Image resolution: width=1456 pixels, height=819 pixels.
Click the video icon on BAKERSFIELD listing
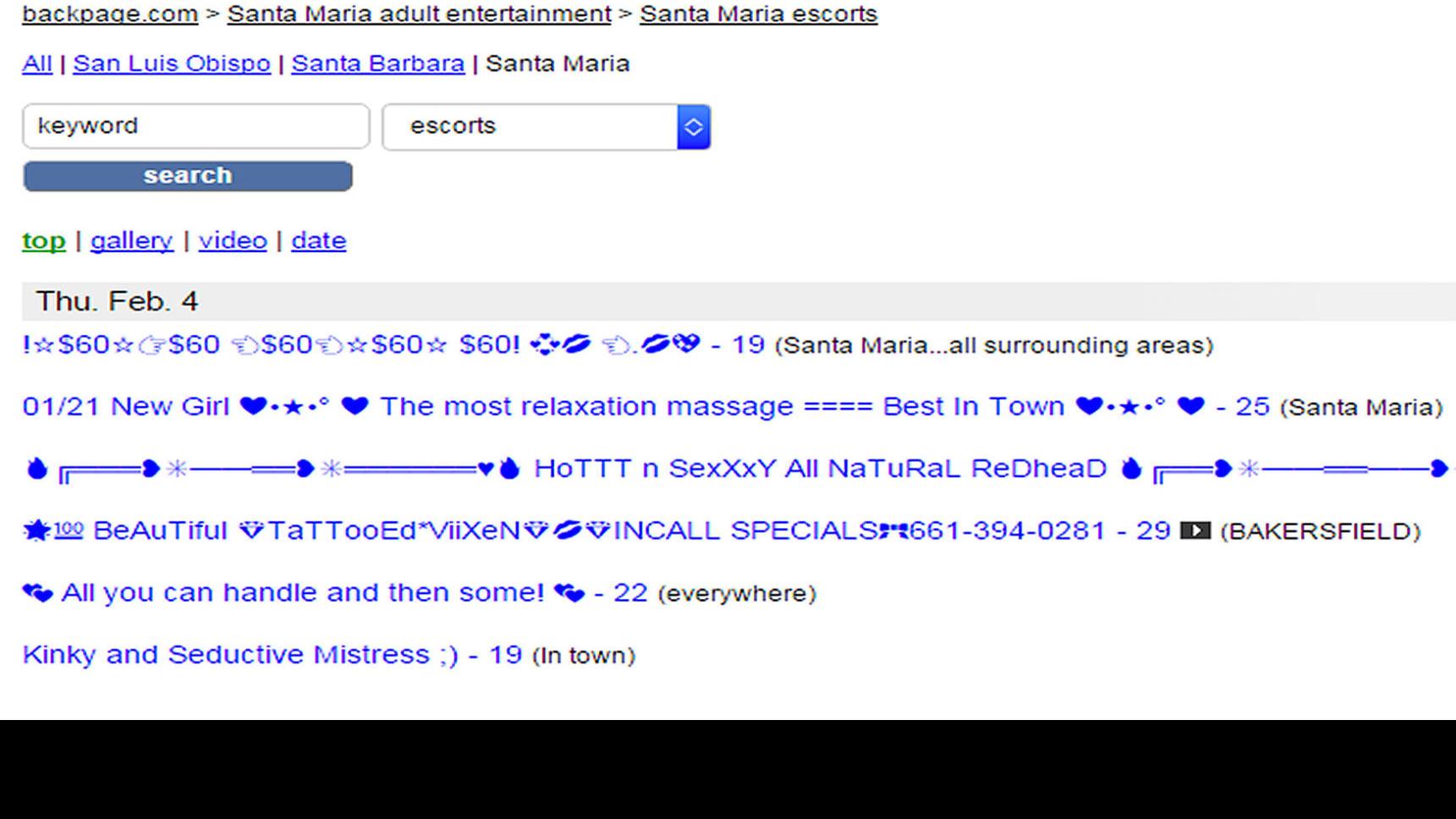[x=1195, y=530]
